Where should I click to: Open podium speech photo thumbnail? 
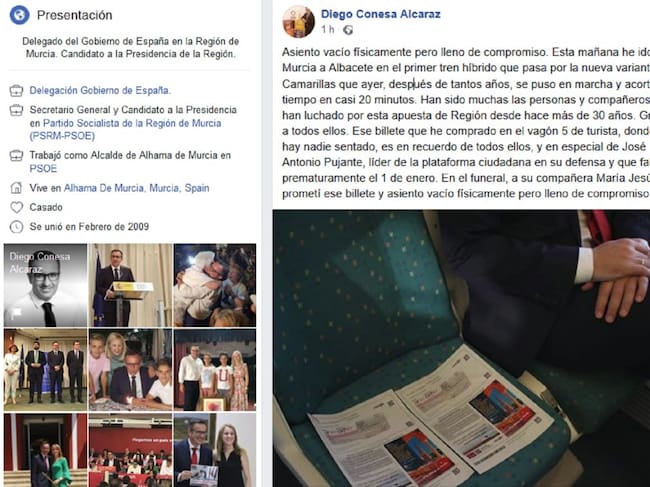[x=130, y=285]
